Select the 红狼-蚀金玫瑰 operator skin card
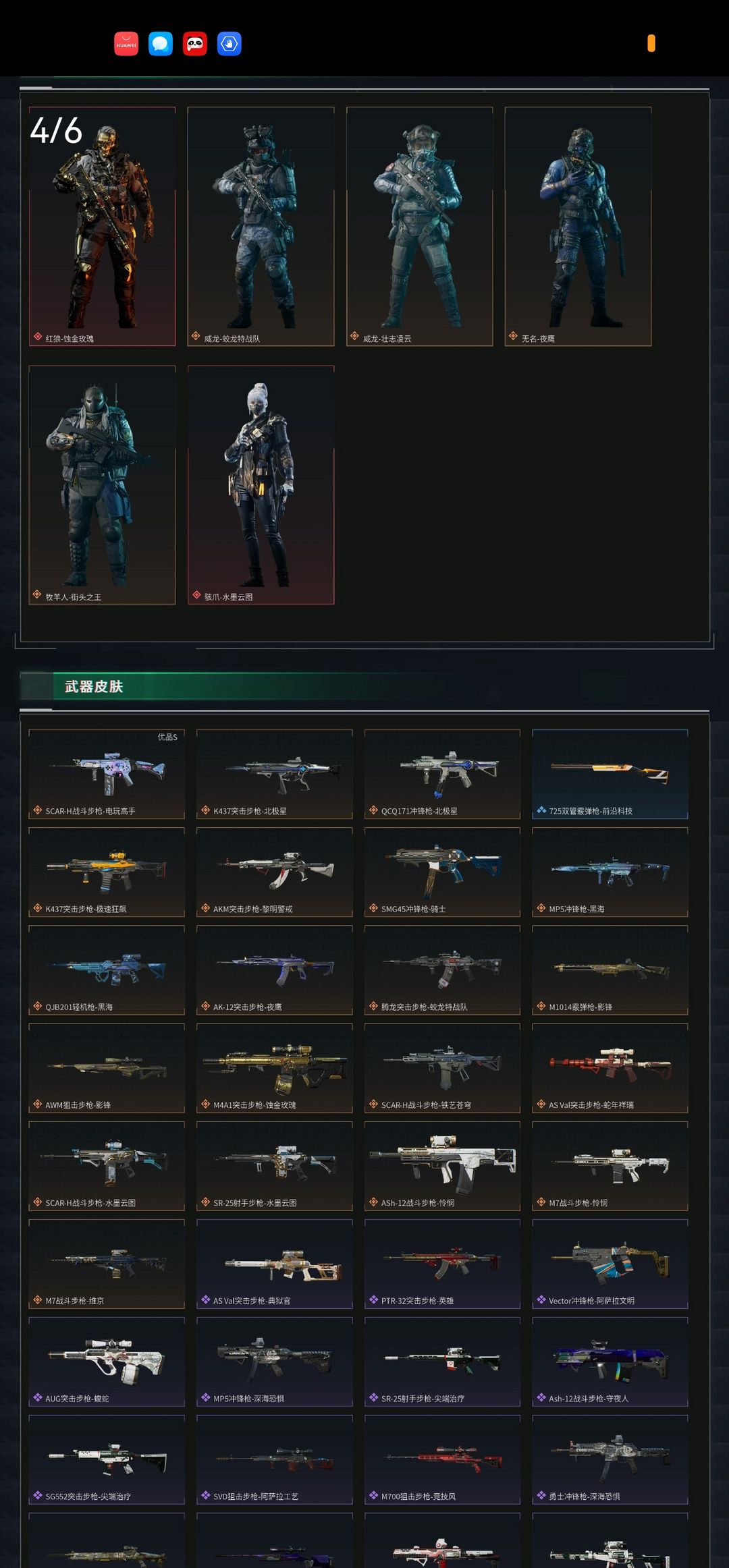 102,227
